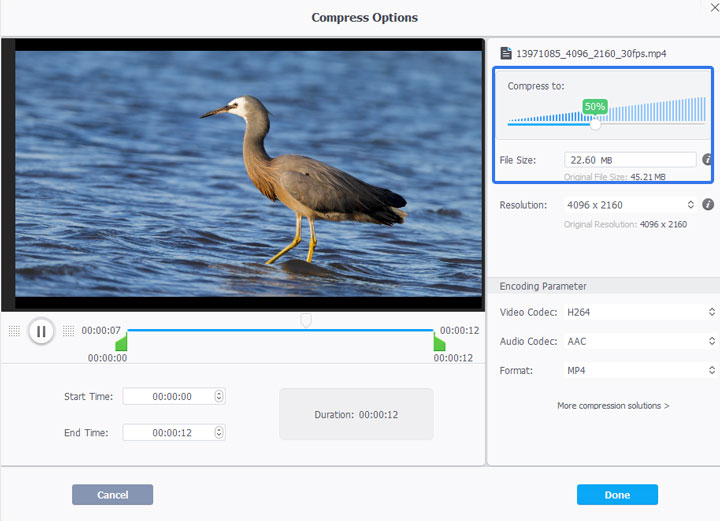The image size is (720, 521).
Task: Click the dotted grip icon right of pause
Action: pos(68,331)
